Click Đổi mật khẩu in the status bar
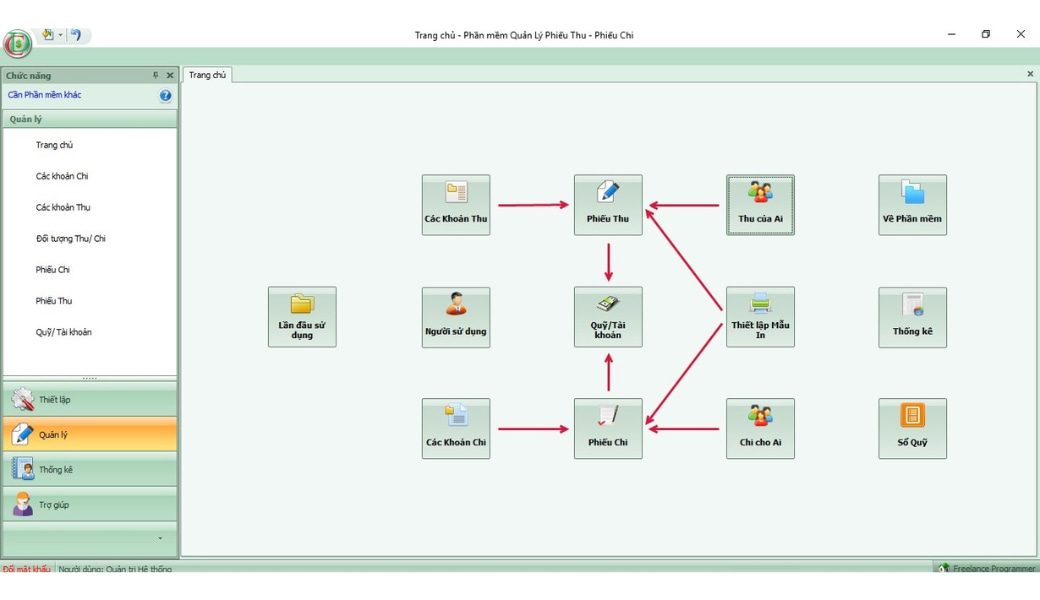This screenshot has width=1040, height=600. pyautogui.click(x=27, y=569)
